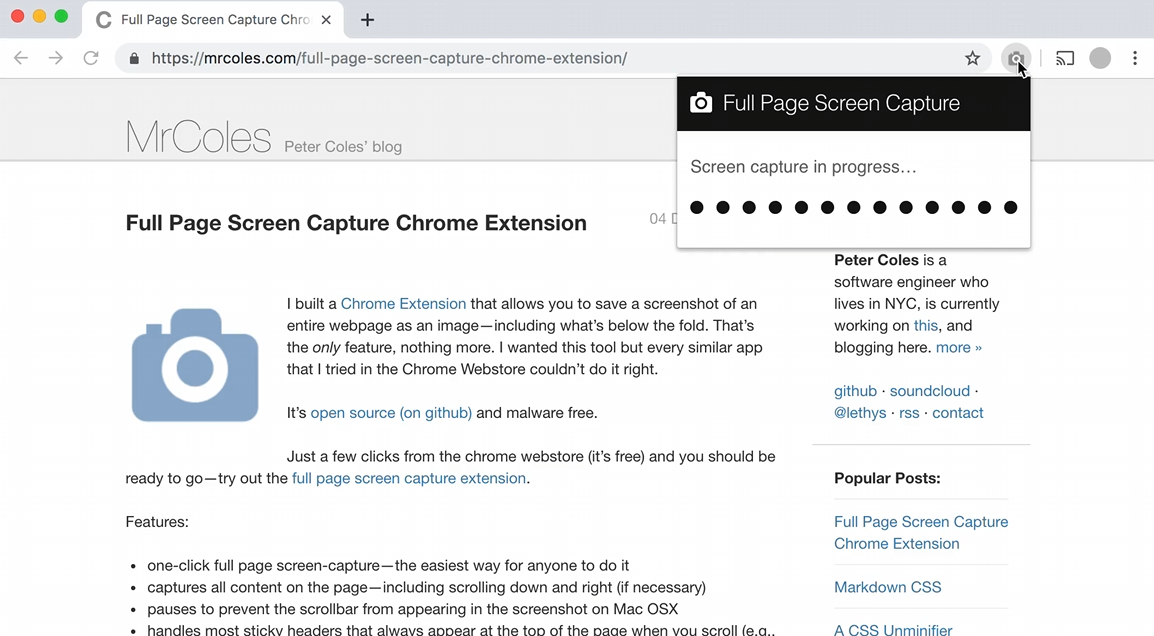The width and height of the screenshot is (1154, 636).
Task: Open the Chrome profile avatar
Action: [x=1100, y=58]
